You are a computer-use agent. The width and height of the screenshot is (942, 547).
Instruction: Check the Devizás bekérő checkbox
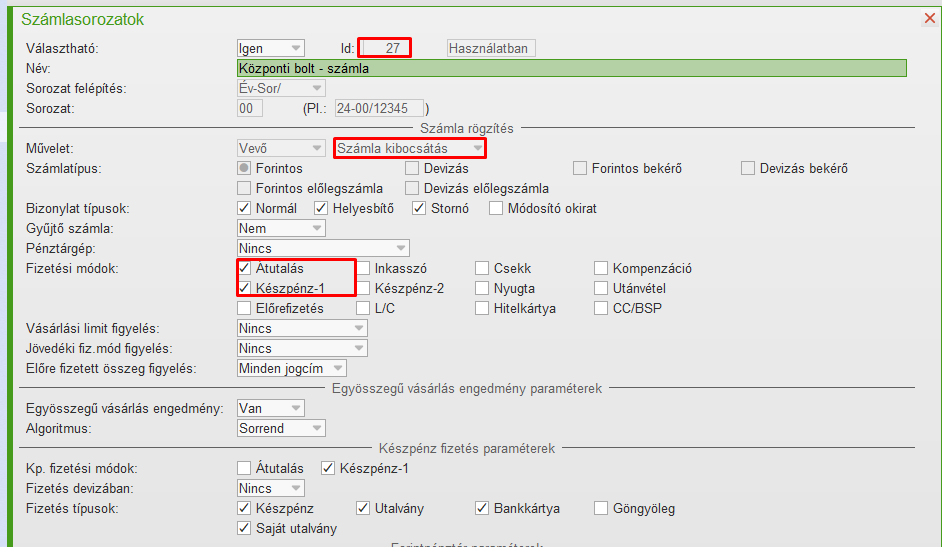(x=748, y=168)
